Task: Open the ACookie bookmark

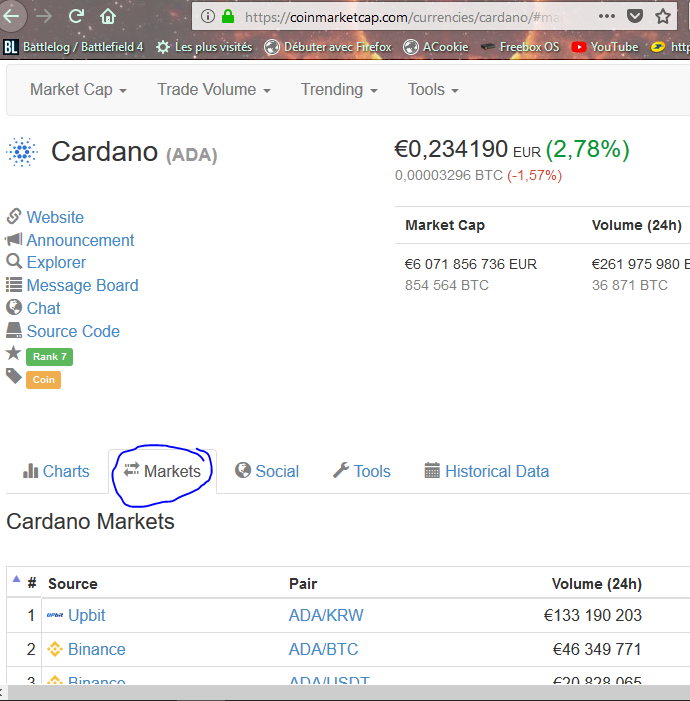Action: tap(436, 47)
